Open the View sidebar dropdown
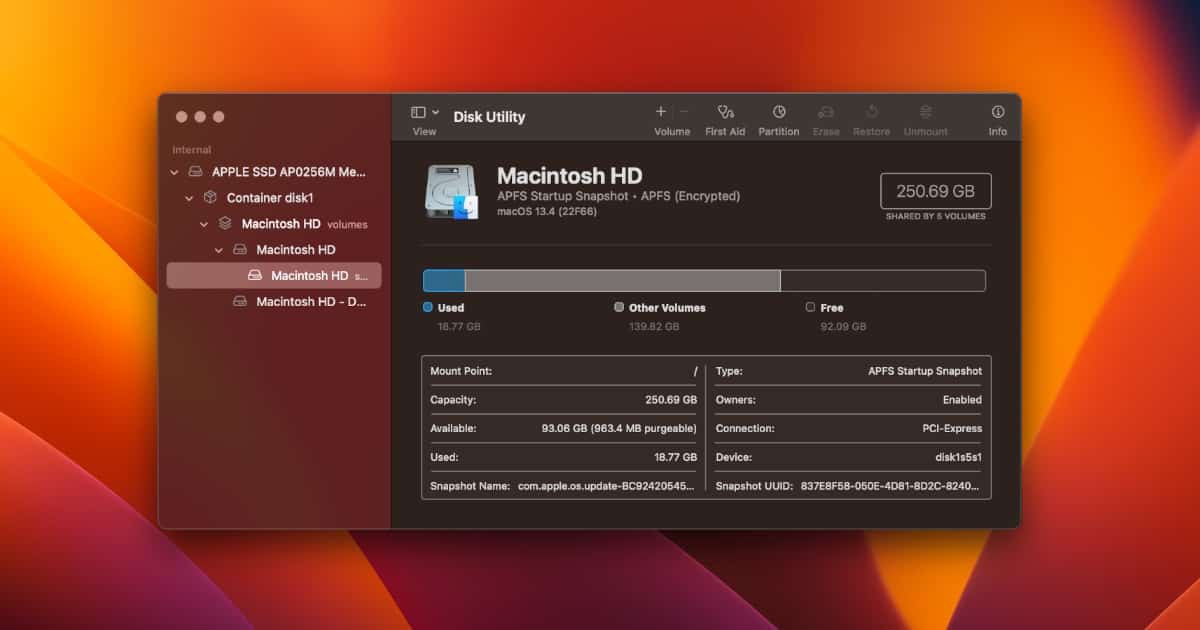Screen dimensions: 1200x630 point(425,112)
